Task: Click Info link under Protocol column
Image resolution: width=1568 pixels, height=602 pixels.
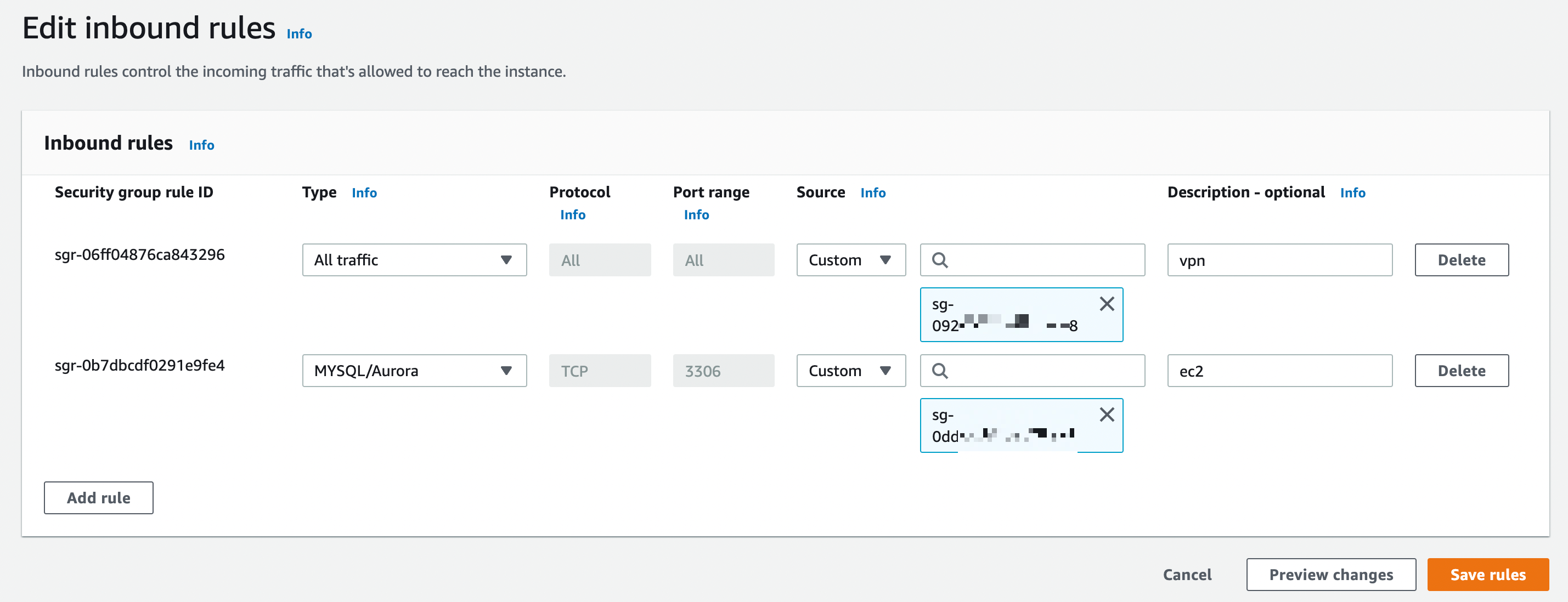Action: [572, 215]
